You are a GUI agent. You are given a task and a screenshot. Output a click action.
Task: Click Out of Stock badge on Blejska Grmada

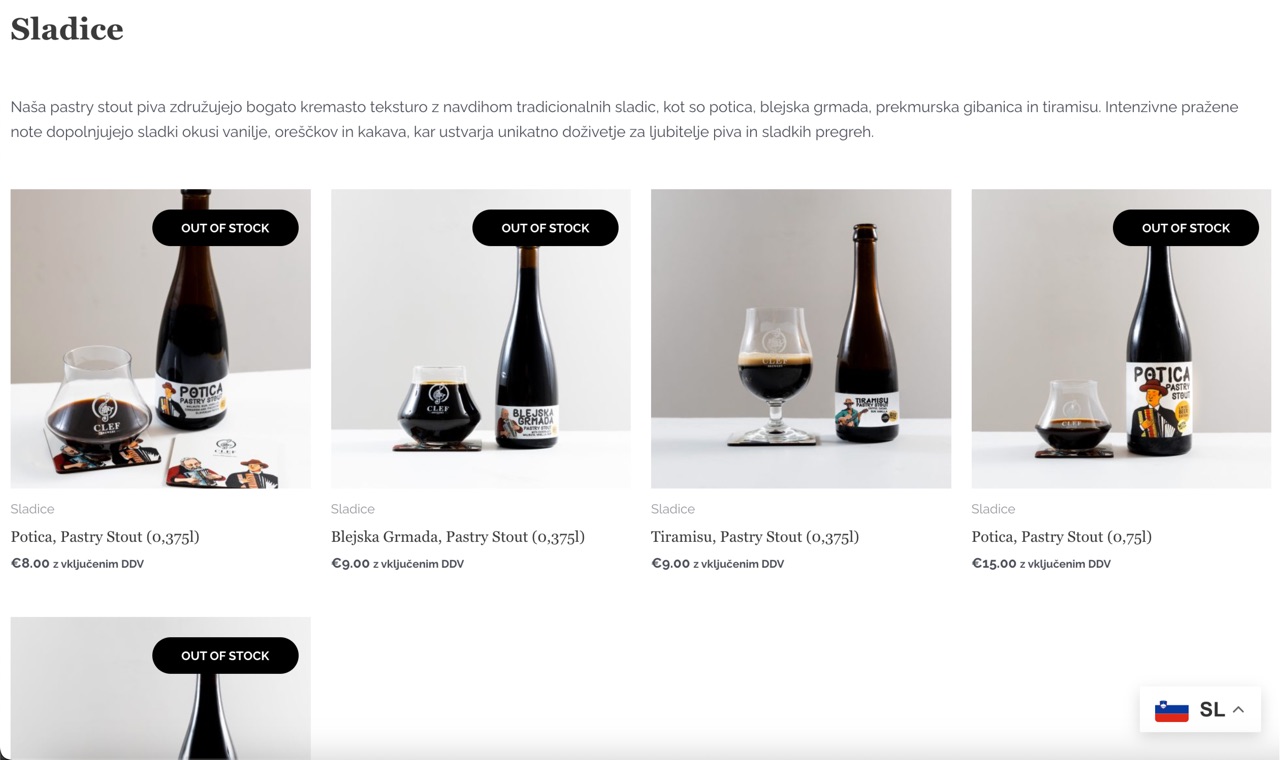545,228
